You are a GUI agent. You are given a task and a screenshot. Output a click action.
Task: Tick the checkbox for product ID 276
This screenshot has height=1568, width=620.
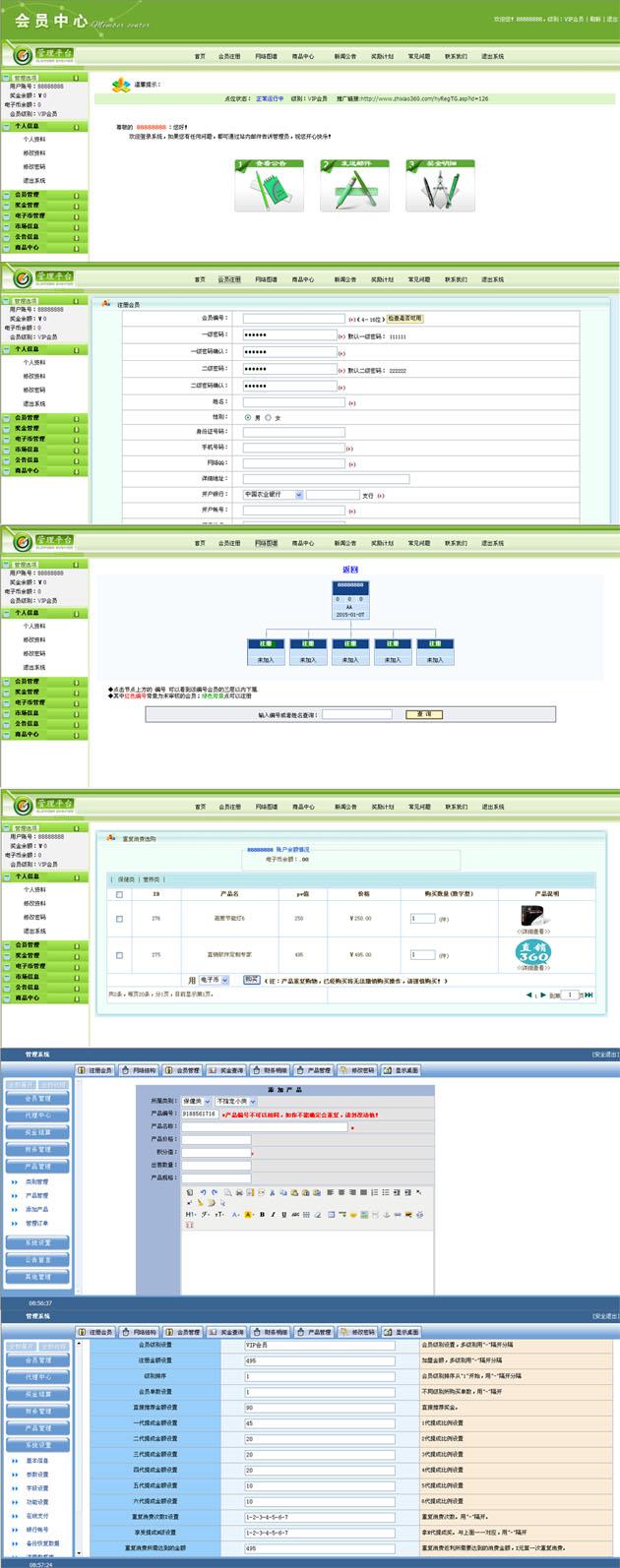click(120, 919)
